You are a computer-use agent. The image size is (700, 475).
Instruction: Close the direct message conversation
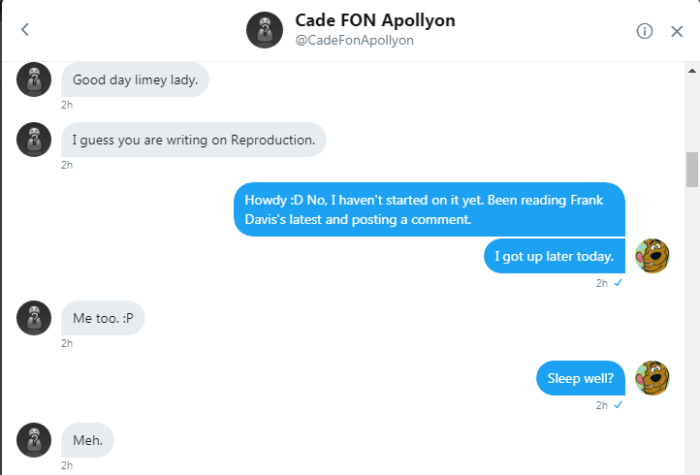[677, 31]
